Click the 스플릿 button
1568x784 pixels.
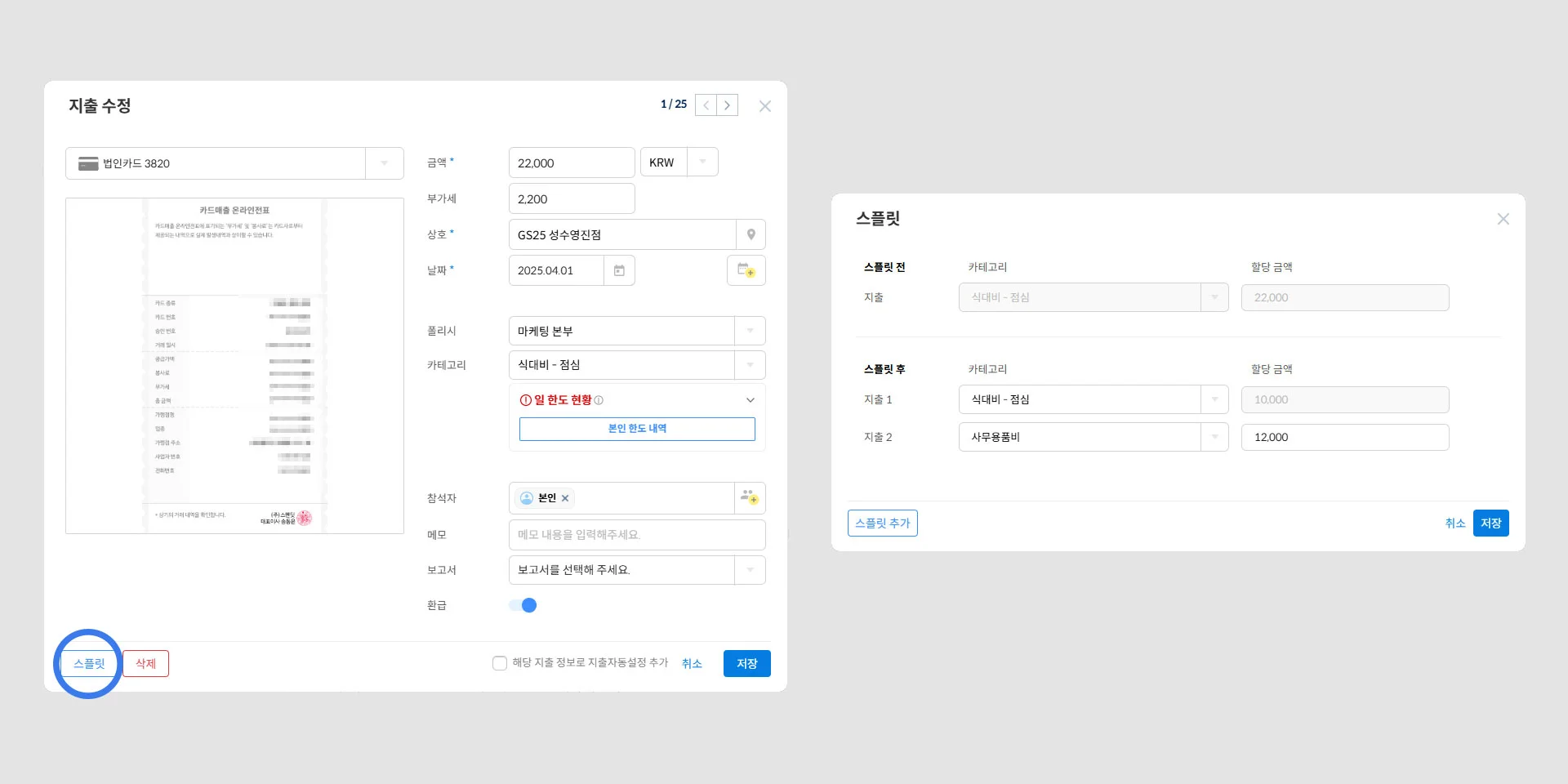click(x=88, y=663)
